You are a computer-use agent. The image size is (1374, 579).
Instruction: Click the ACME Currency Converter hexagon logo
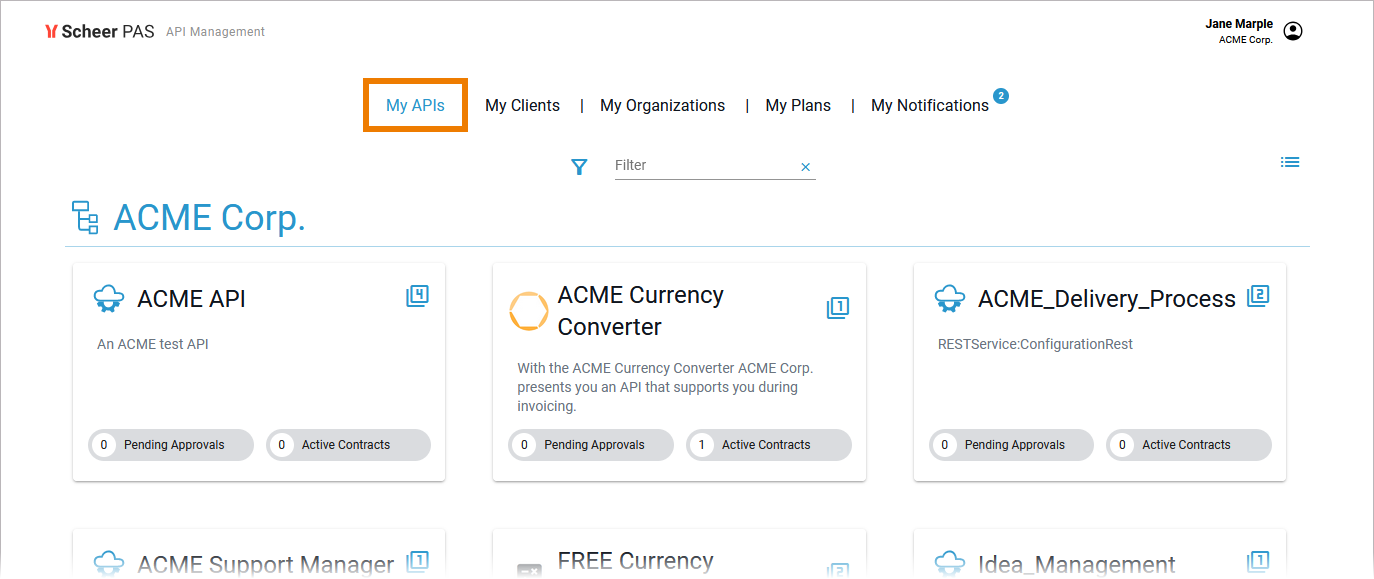click(x=529, y=311)
